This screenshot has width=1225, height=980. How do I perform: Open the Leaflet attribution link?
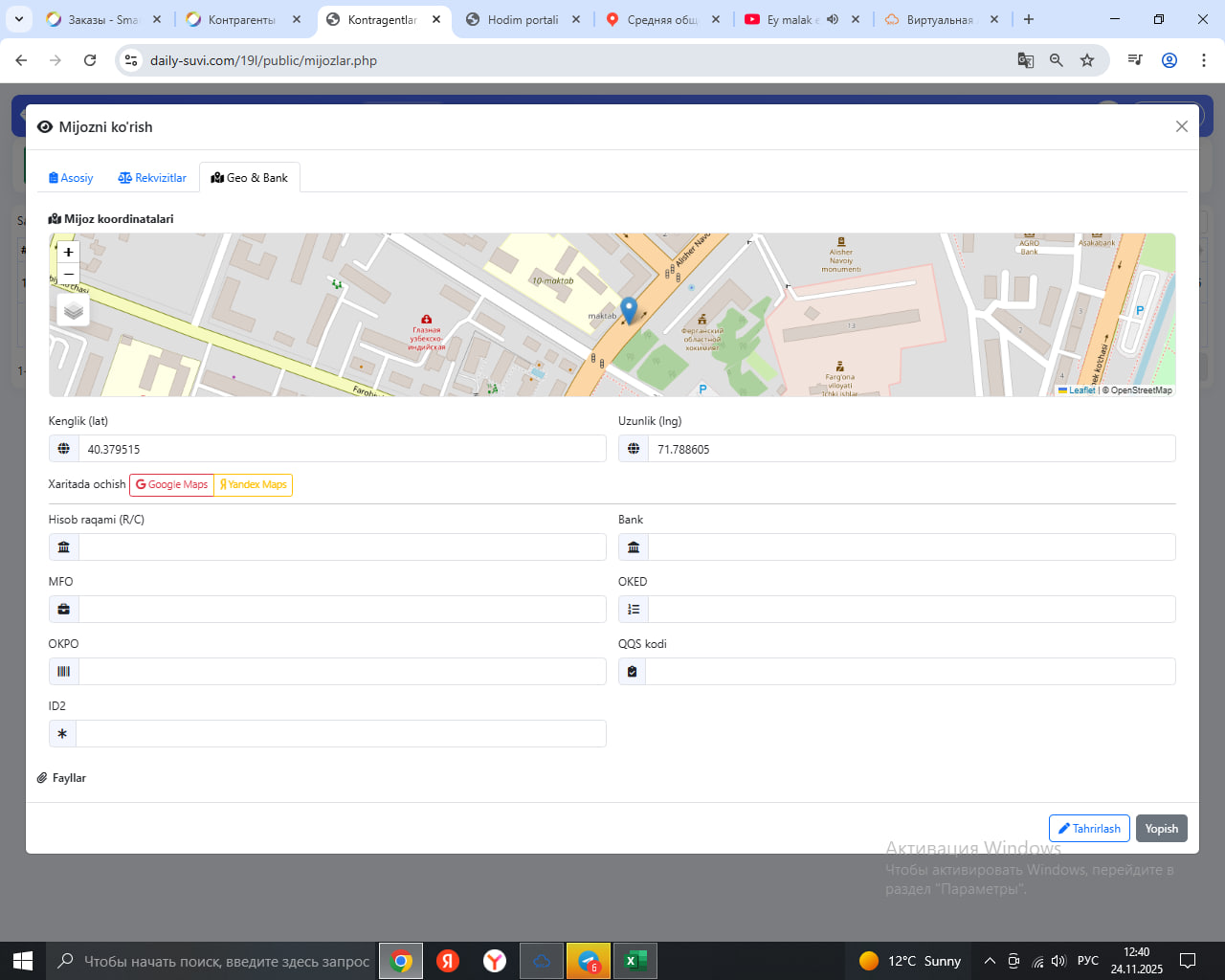(x=1081, y=390)
